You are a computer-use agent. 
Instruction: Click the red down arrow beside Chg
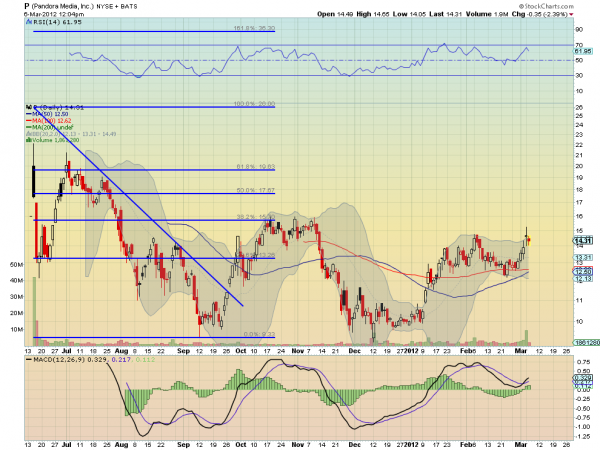pyautogui.click(x=571, y=15)
